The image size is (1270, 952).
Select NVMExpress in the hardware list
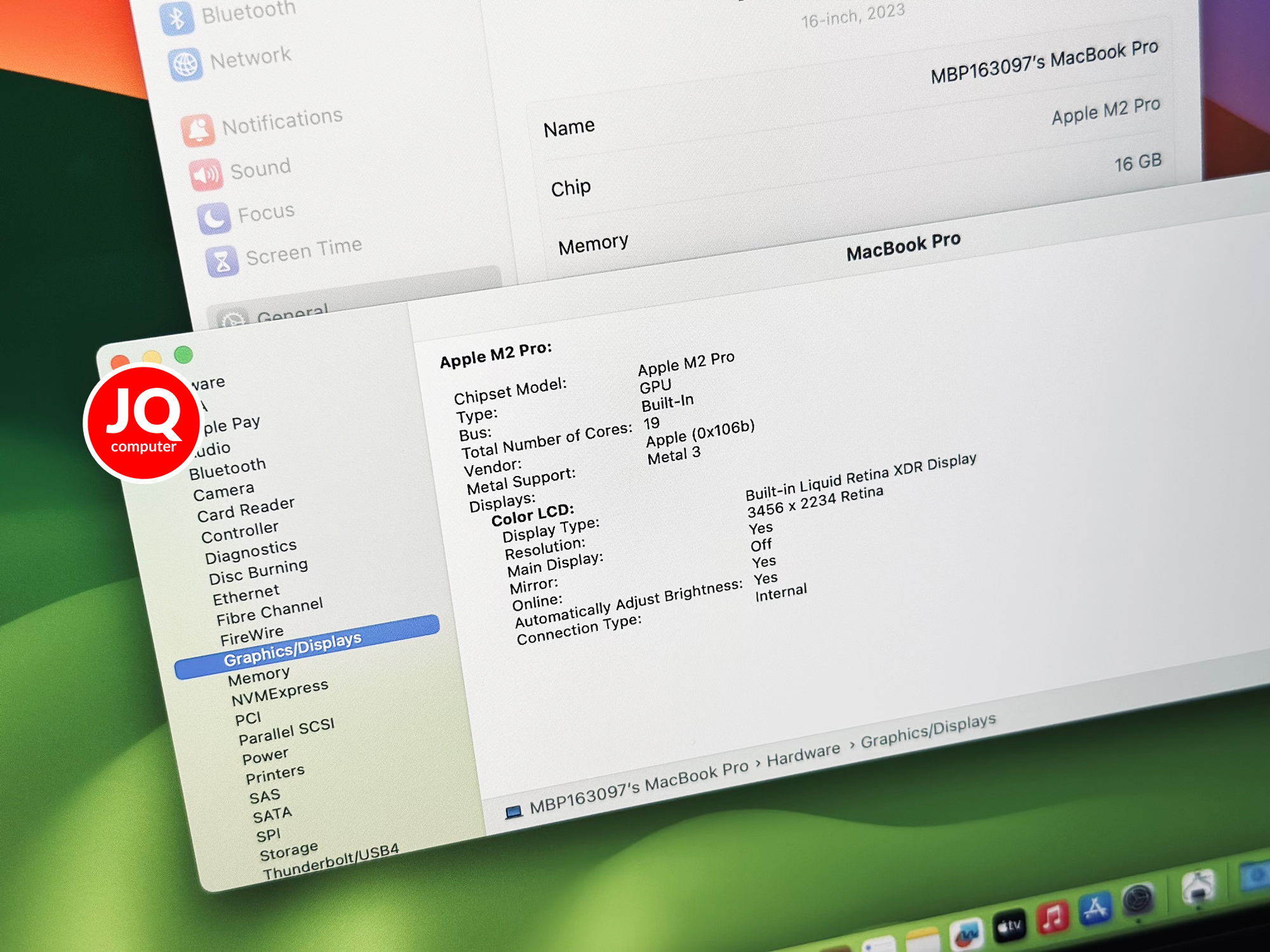pos(280,693)
